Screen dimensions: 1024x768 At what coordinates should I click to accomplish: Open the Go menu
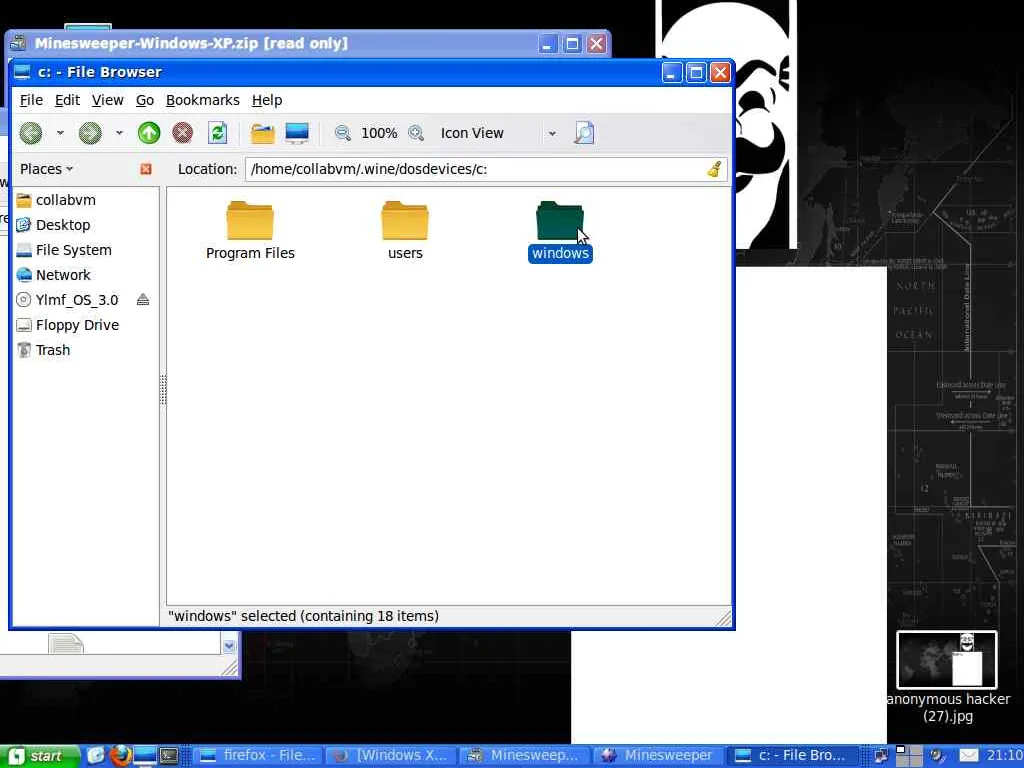(145, 100)
